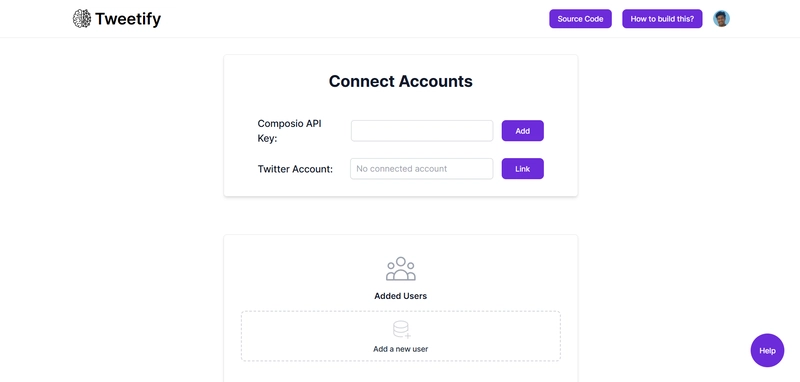Image resolution: width=800 pixels, height=382 pixels.
Task: Select the Added Users label
Action: pos(401,296)
